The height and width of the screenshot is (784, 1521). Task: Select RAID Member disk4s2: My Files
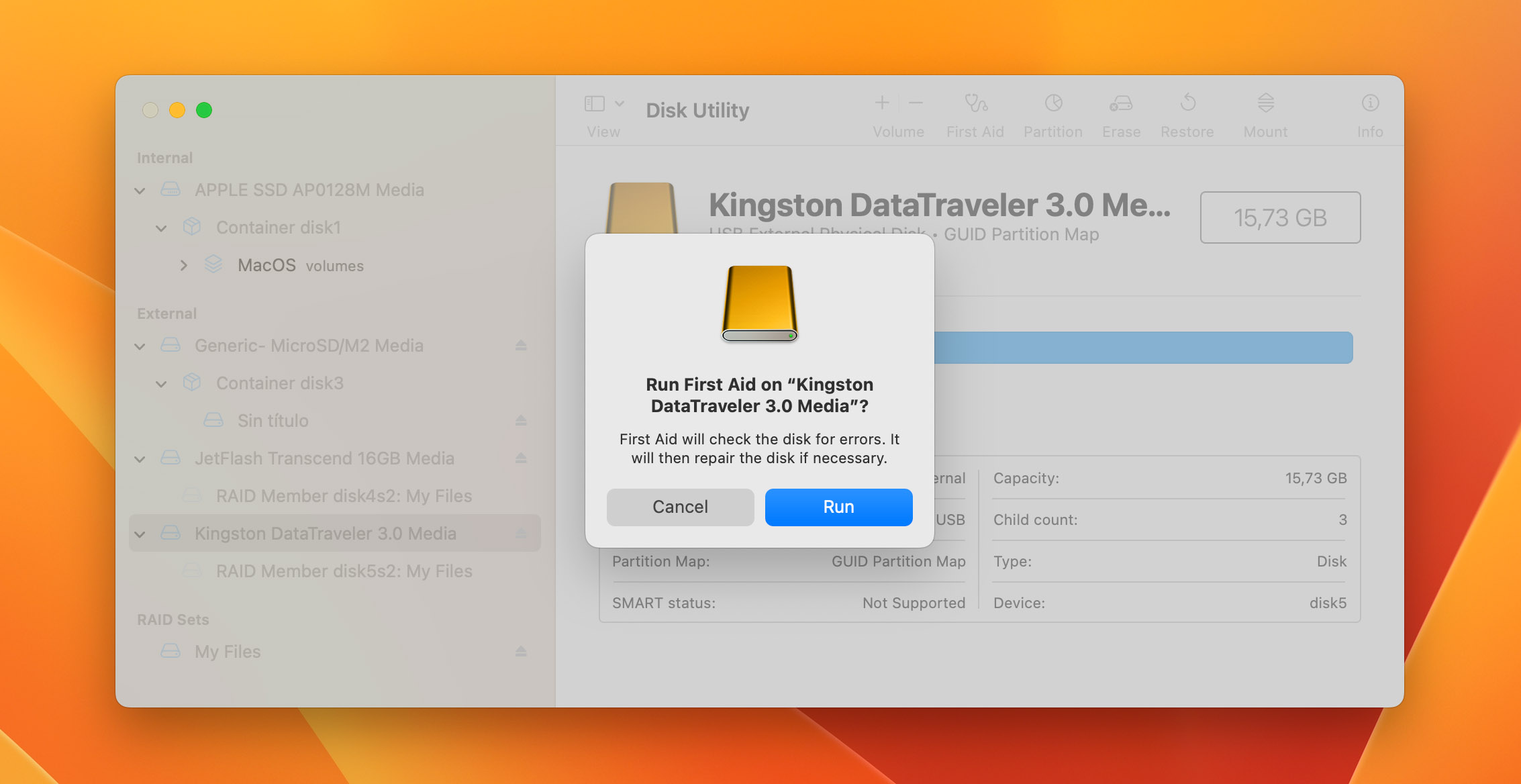click(335, 495)
